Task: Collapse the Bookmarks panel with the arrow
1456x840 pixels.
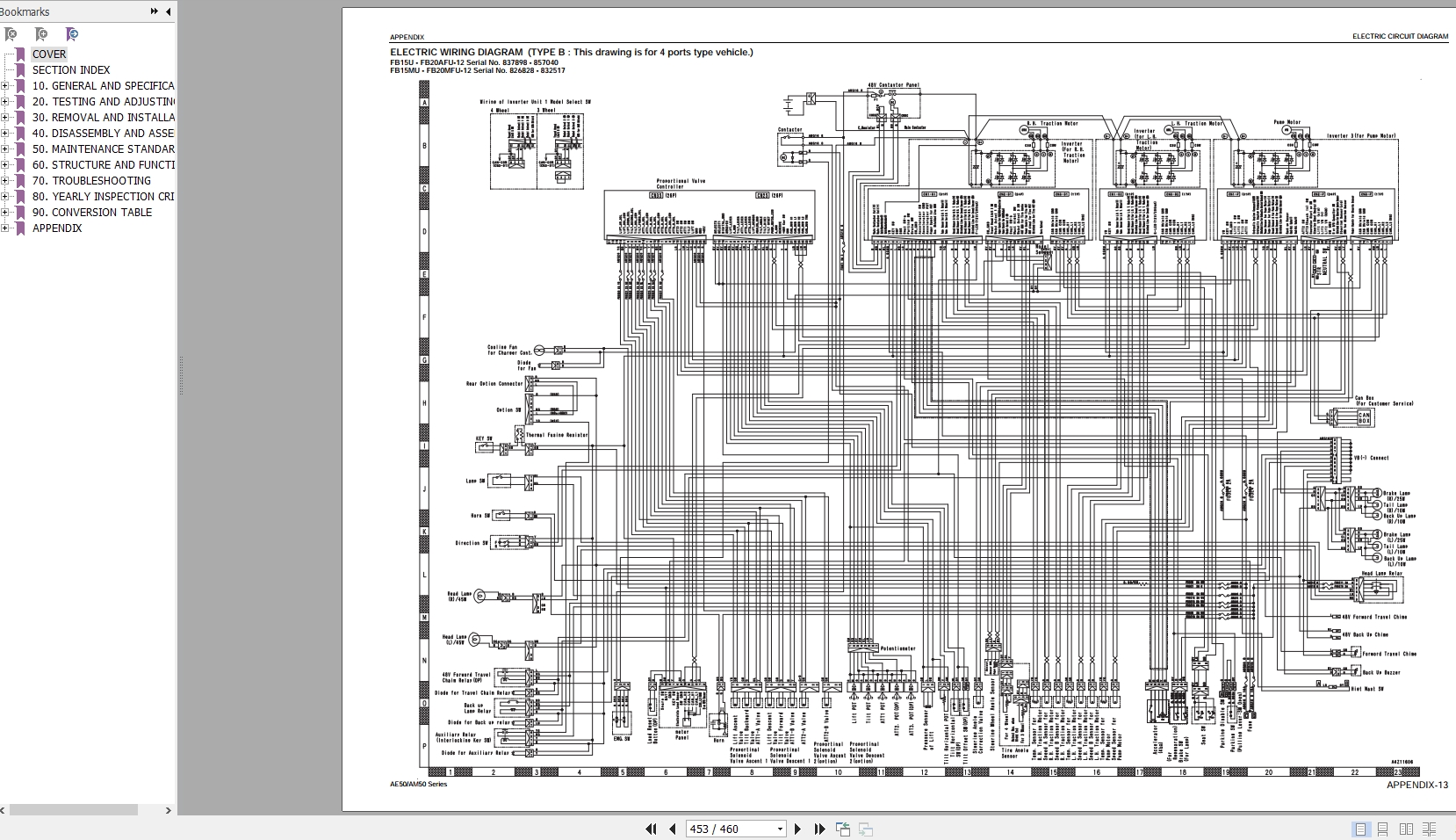Action: (168, 11)
